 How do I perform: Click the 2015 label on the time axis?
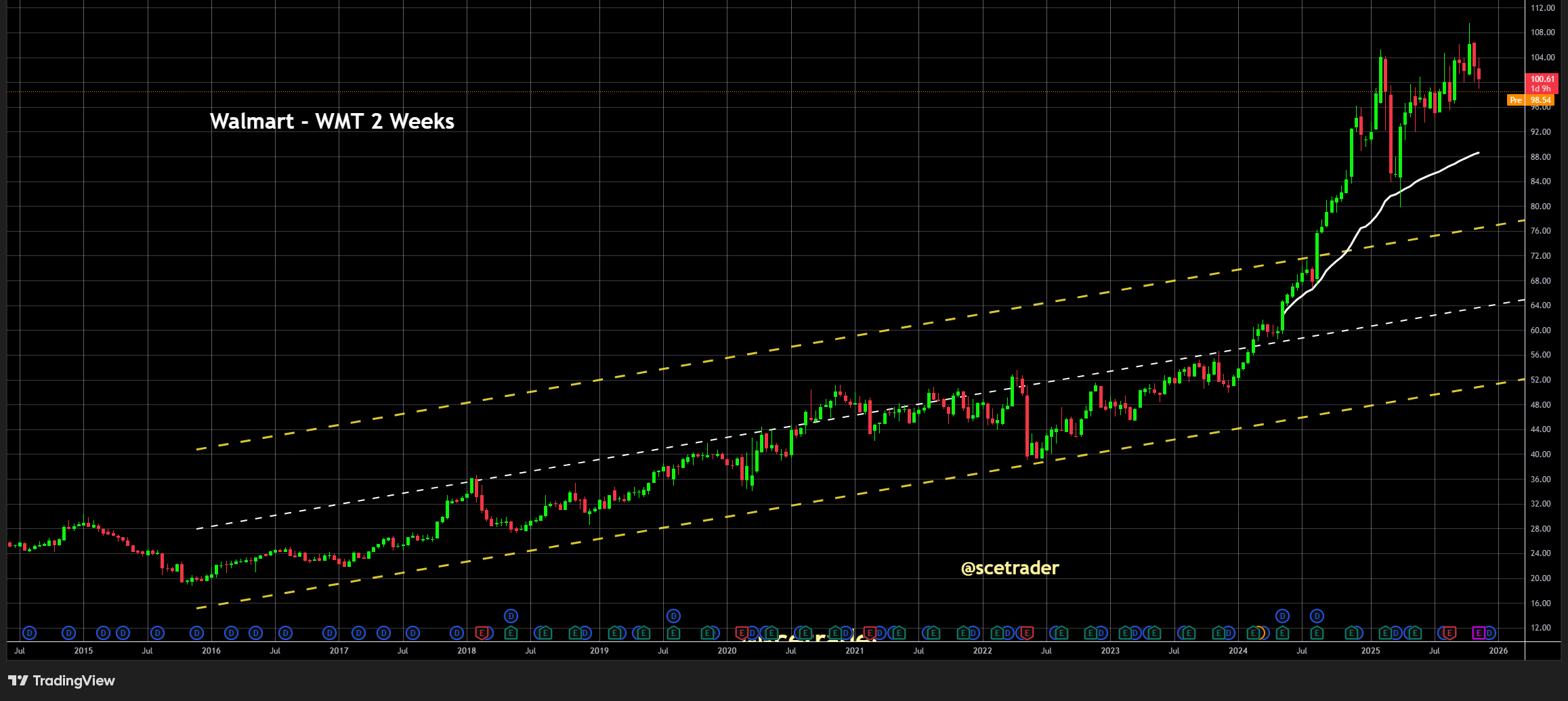pos(83,651)
